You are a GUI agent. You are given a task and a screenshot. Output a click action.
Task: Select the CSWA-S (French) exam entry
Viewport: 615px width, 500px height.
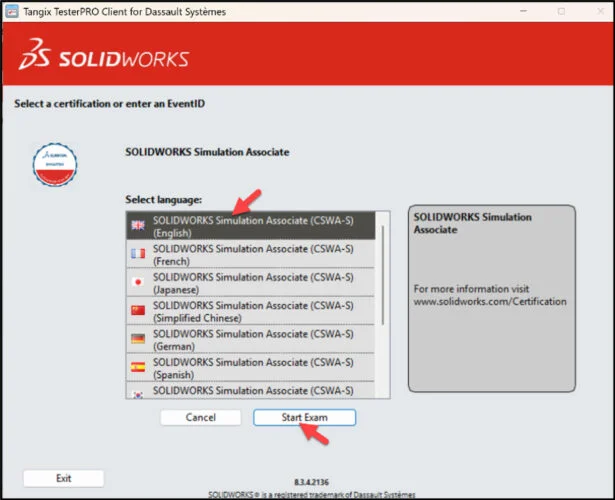253,254
